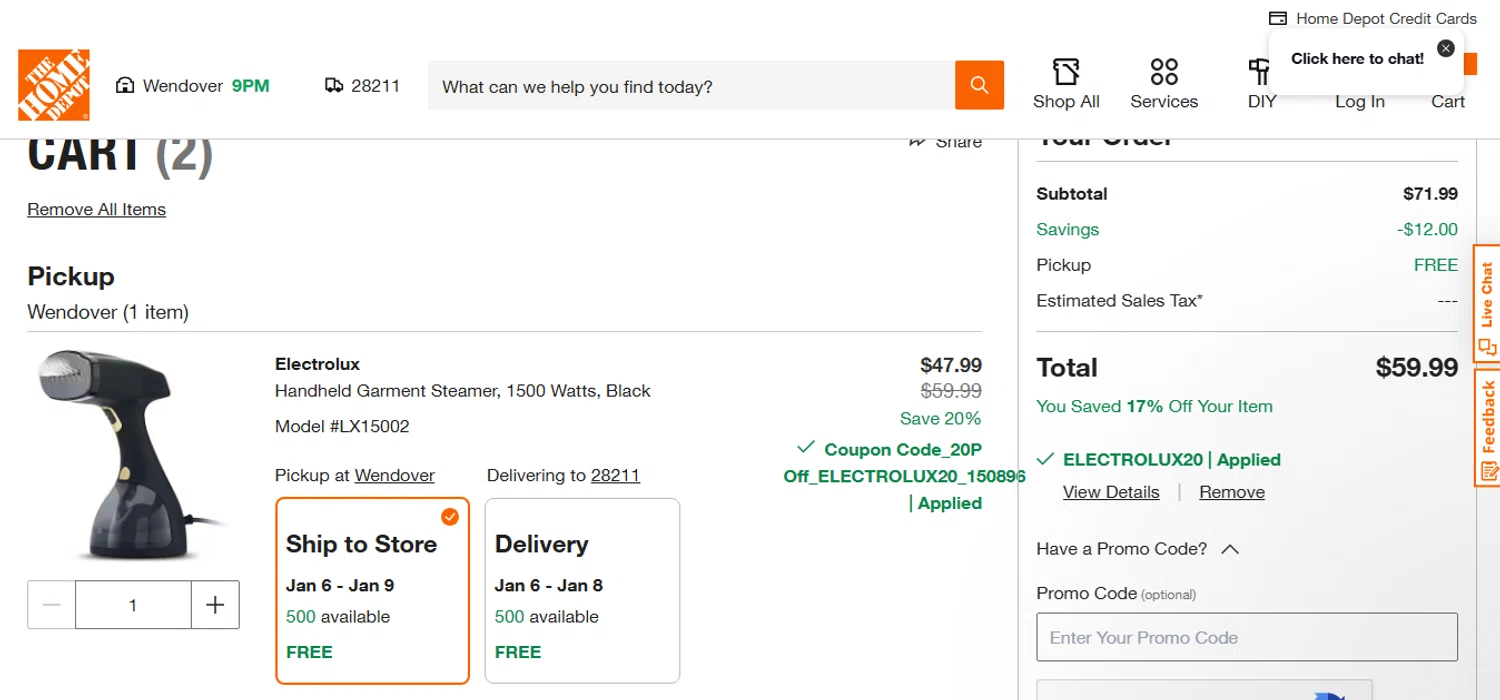Click the DIY hammer icon

pyautogui.click(x=1259, y=72)
